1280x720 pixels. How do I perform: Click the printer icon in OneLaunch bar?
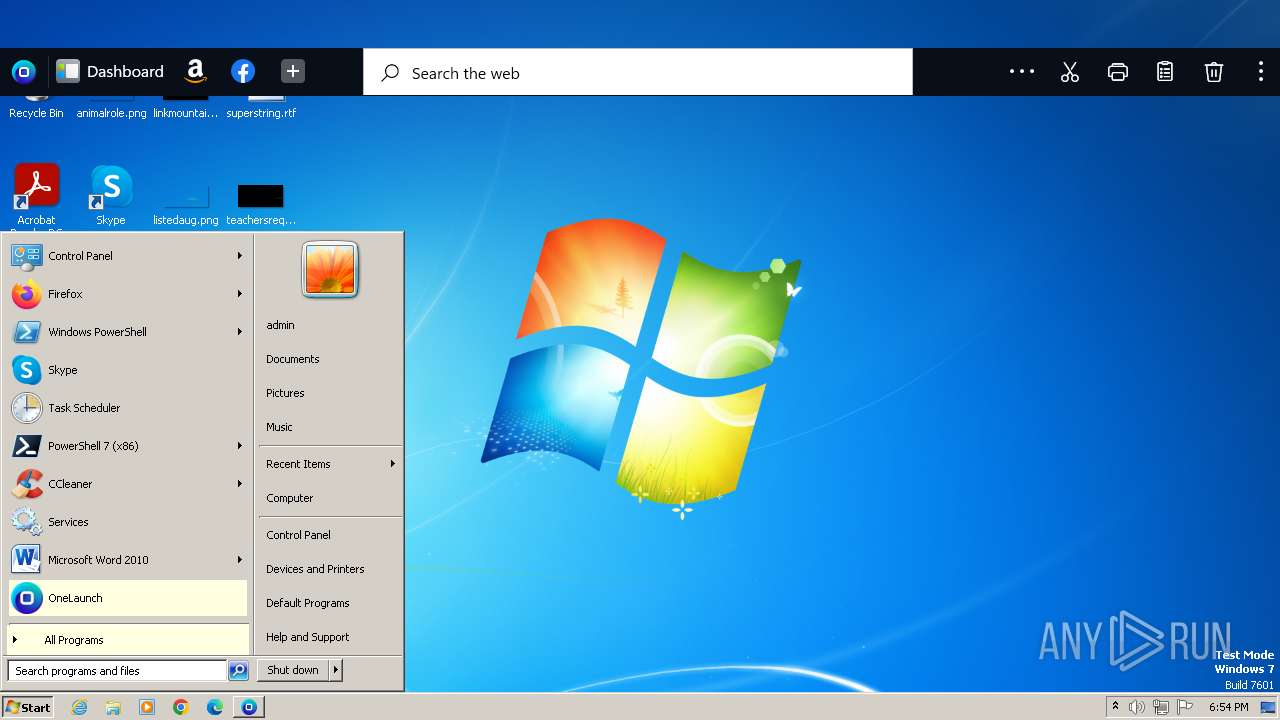point(1118,72)
